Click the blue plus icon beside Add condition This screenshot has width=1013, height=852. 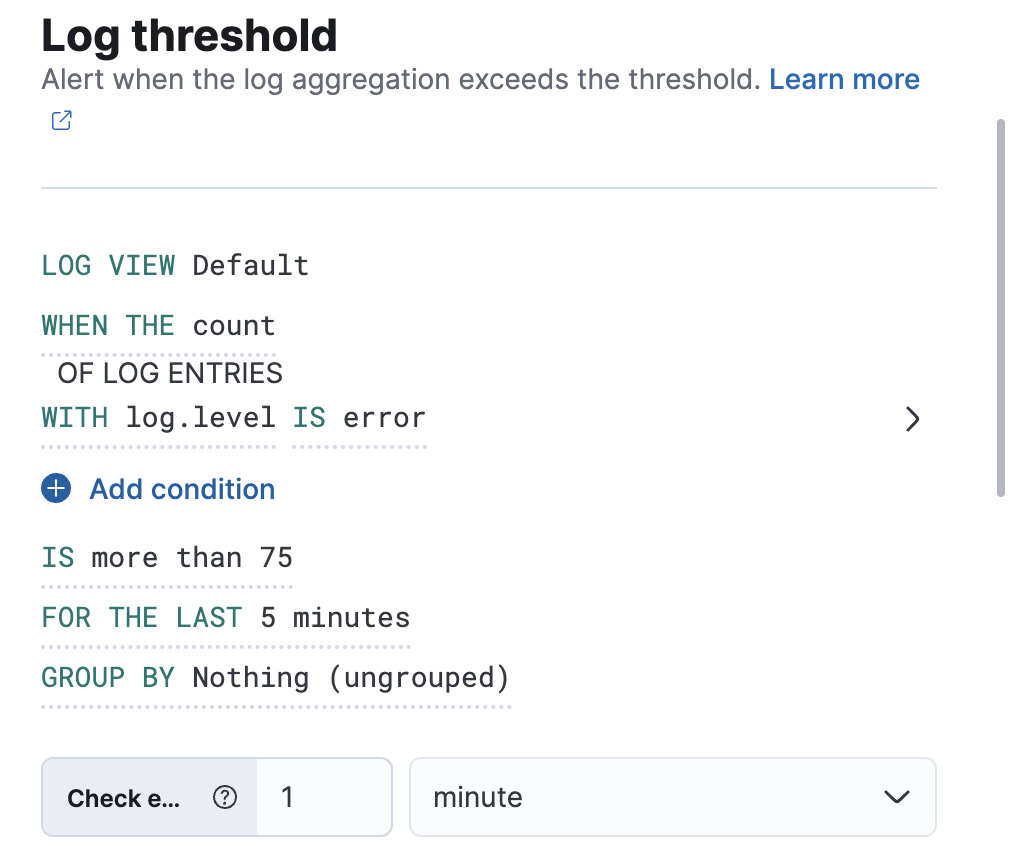click(x=57, y=488)
